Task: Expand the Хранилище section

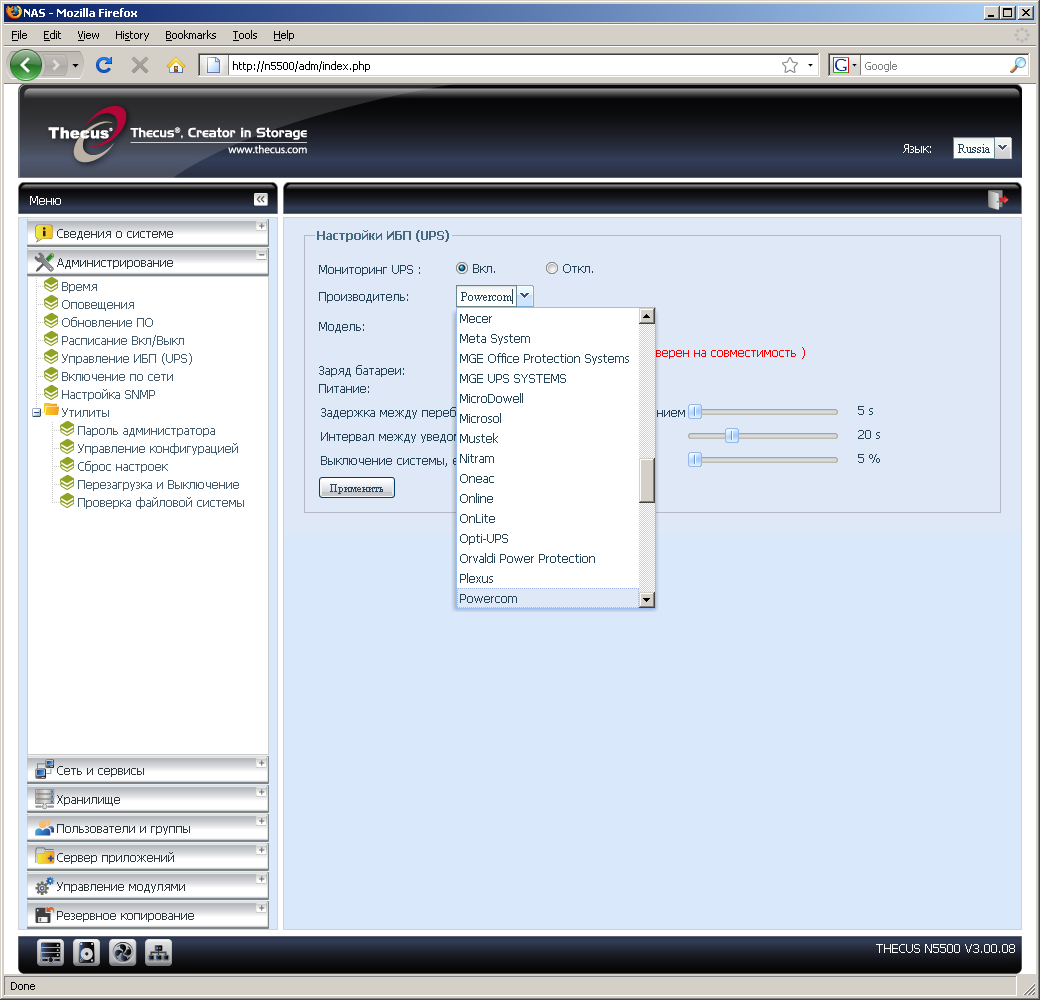Action: click(x=261, y=792)
